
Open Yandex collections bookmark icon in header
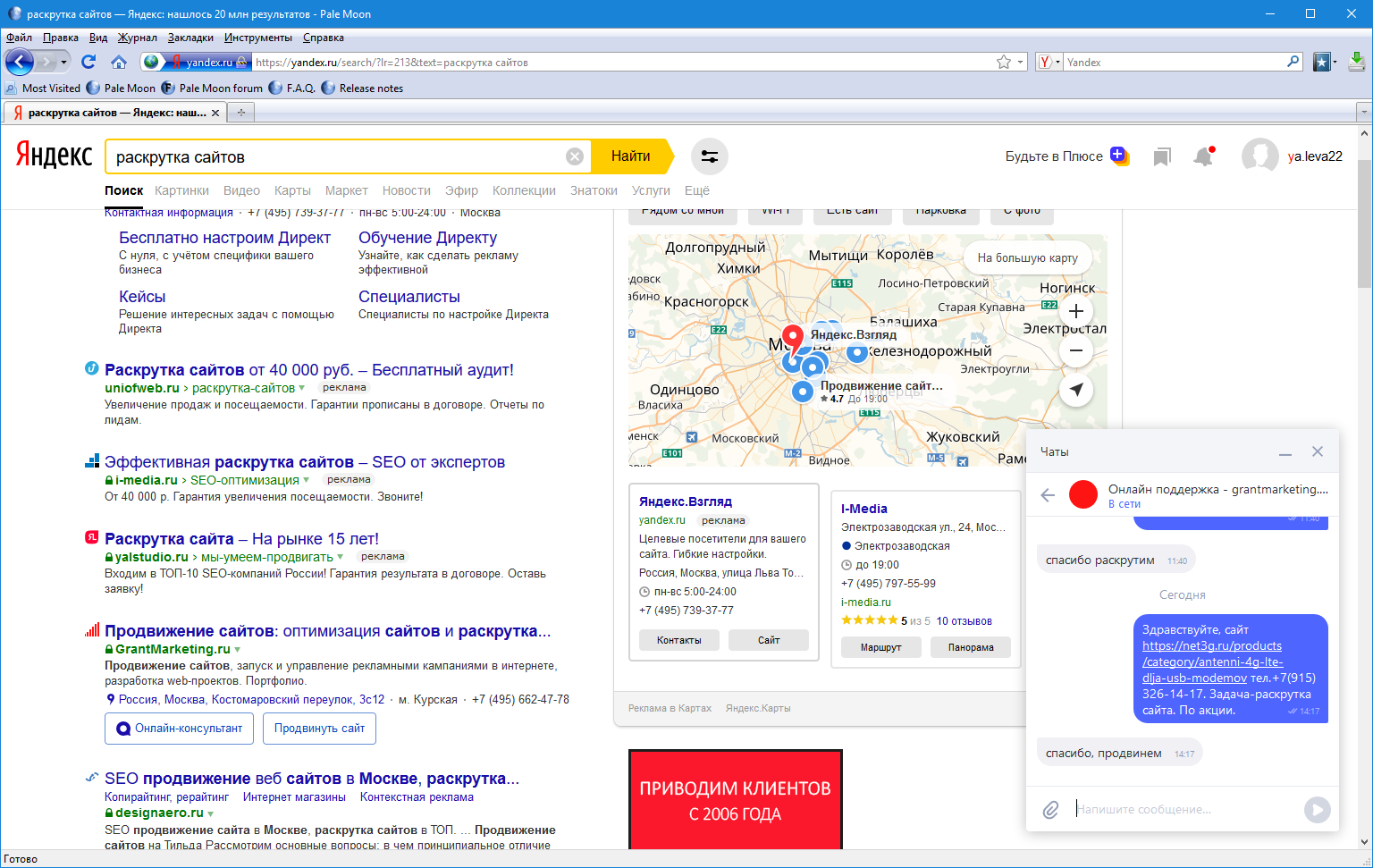[x=1161, y=157]
